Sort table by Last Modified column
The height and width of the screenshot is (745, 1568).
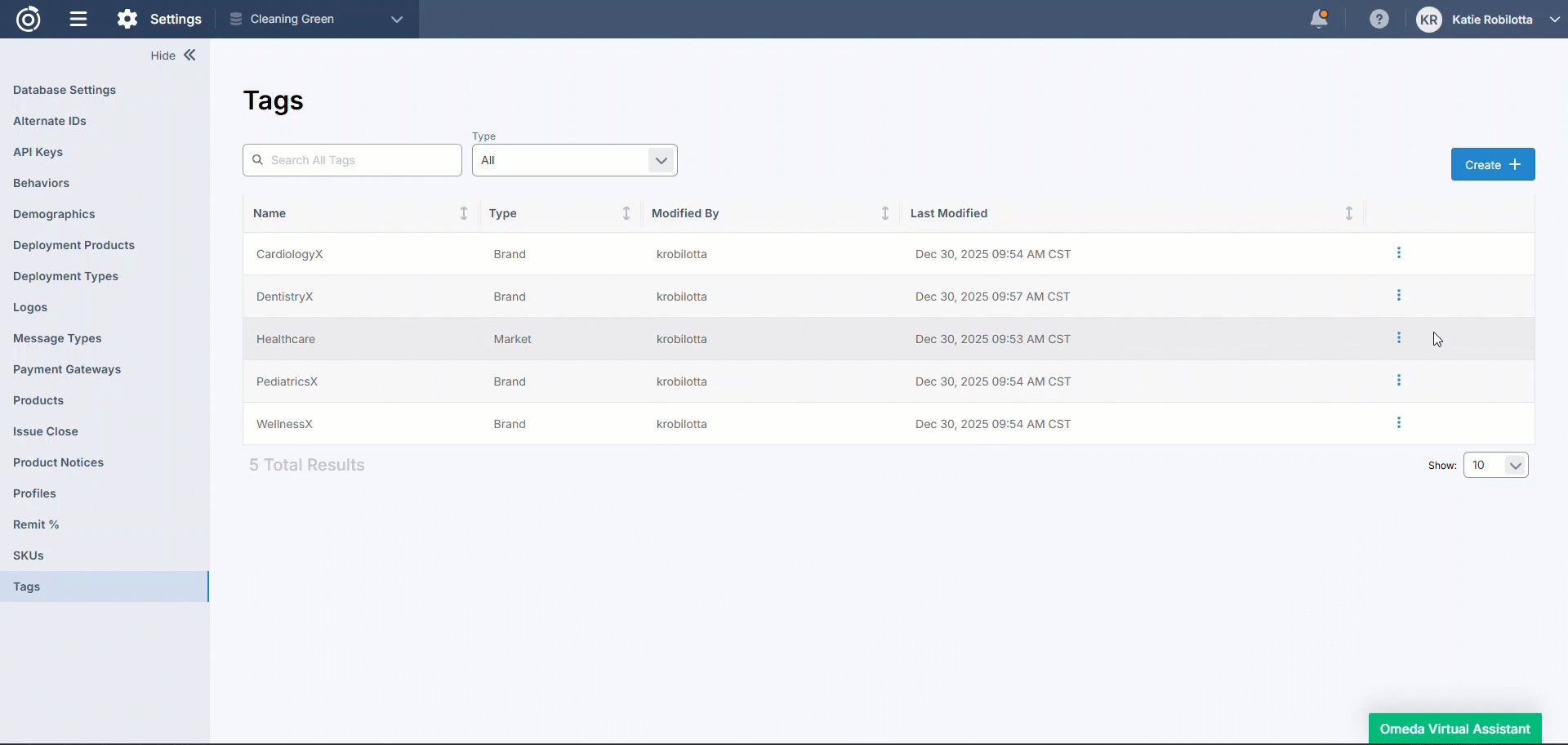point(1348,213)
